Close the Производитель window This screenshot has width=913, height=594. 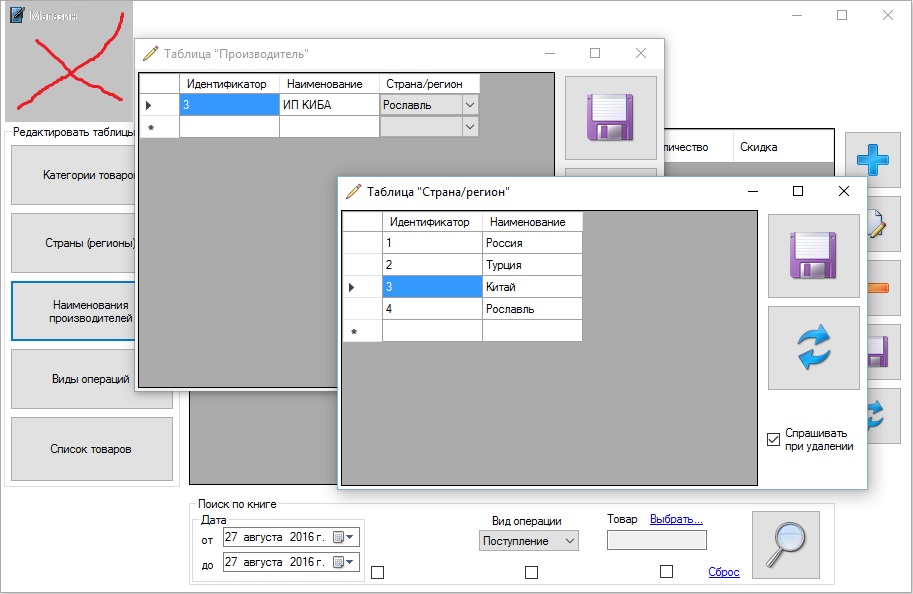[x=640, y=53]
